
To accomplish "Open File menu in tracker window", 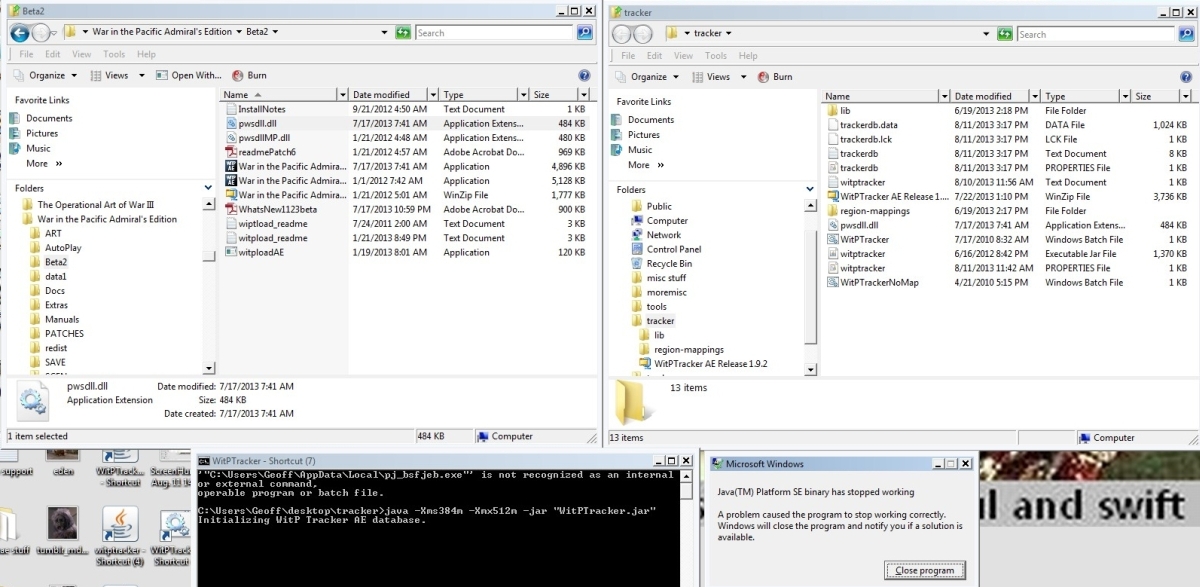I will pos(628,56).
